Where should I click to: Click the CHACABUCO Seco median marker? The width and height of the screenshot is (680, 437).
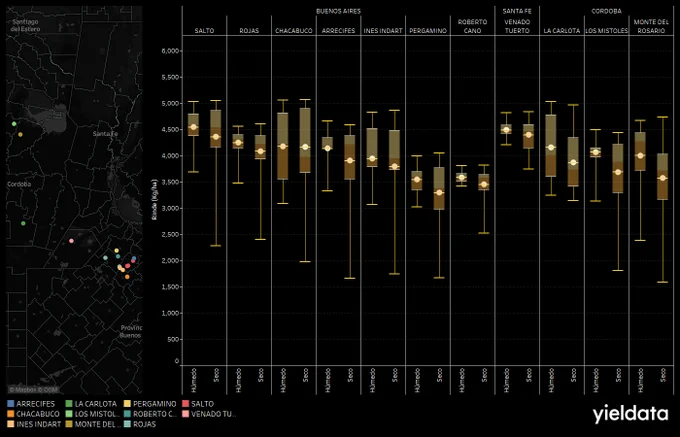click(x=305, y=147)
